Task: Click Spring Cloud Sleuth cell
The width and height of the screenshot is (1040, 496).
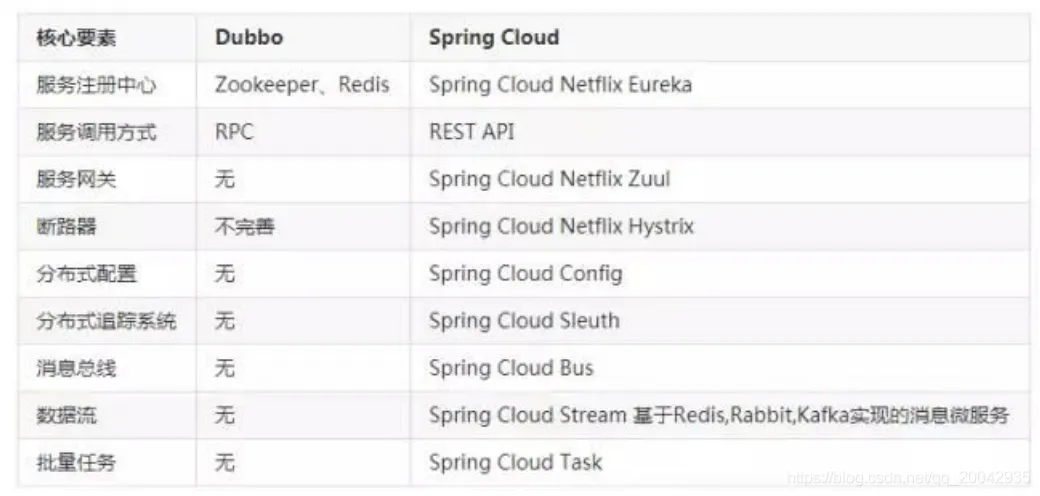Action: click(x=524, y=321)
